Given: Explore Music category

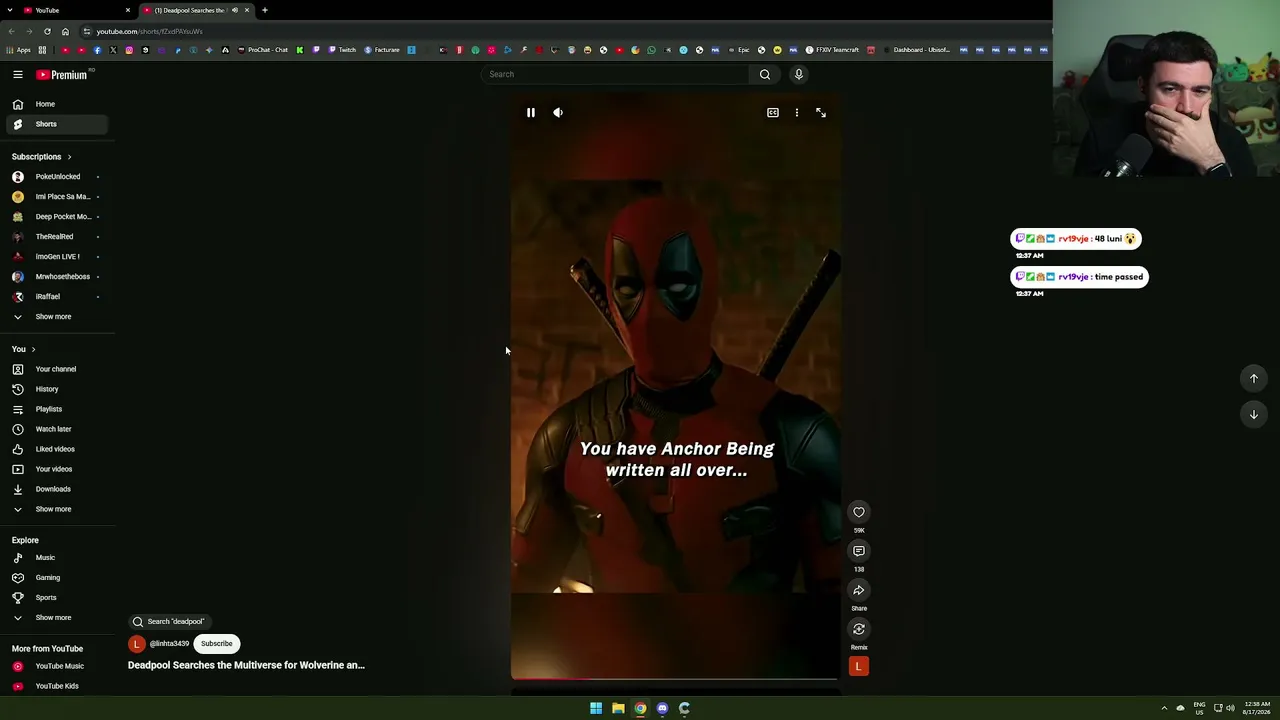Looking at the screenshot, I should coord(57,558).
